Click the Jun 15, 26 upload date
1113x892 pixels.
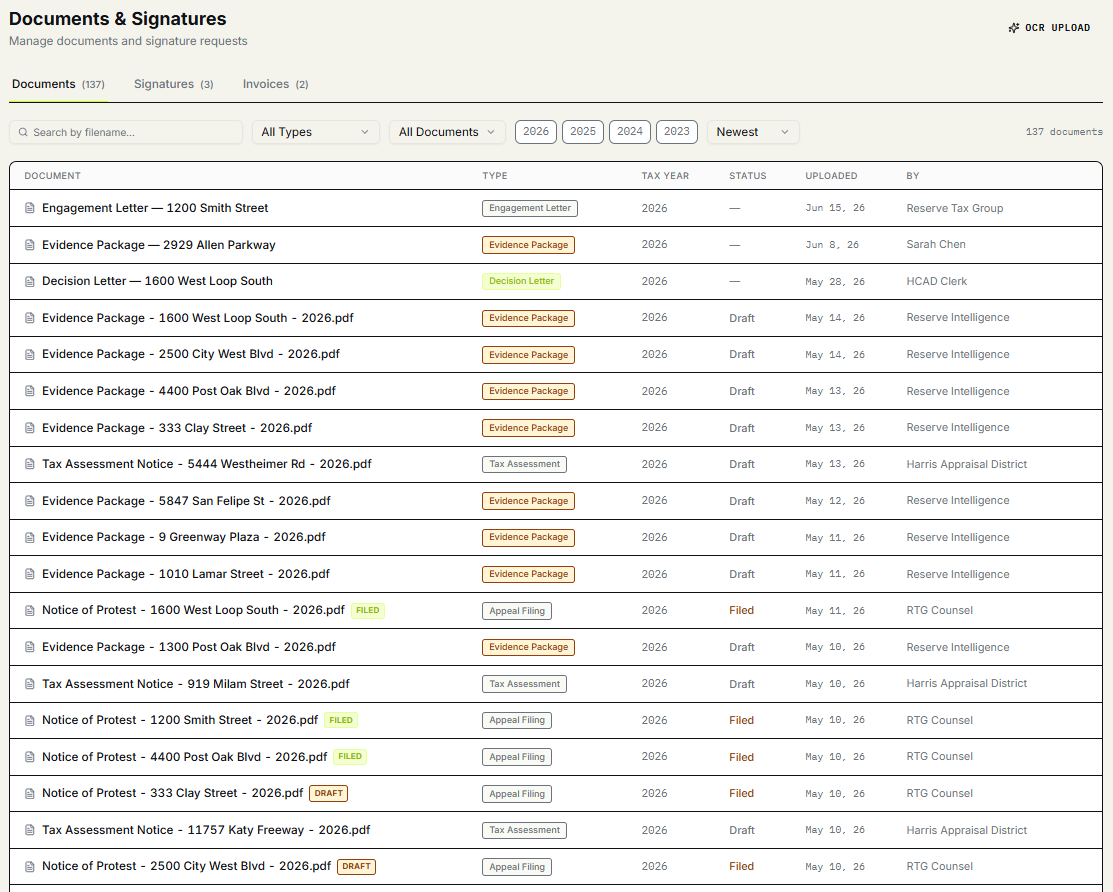pyautogui.click(x=835, y=208)
